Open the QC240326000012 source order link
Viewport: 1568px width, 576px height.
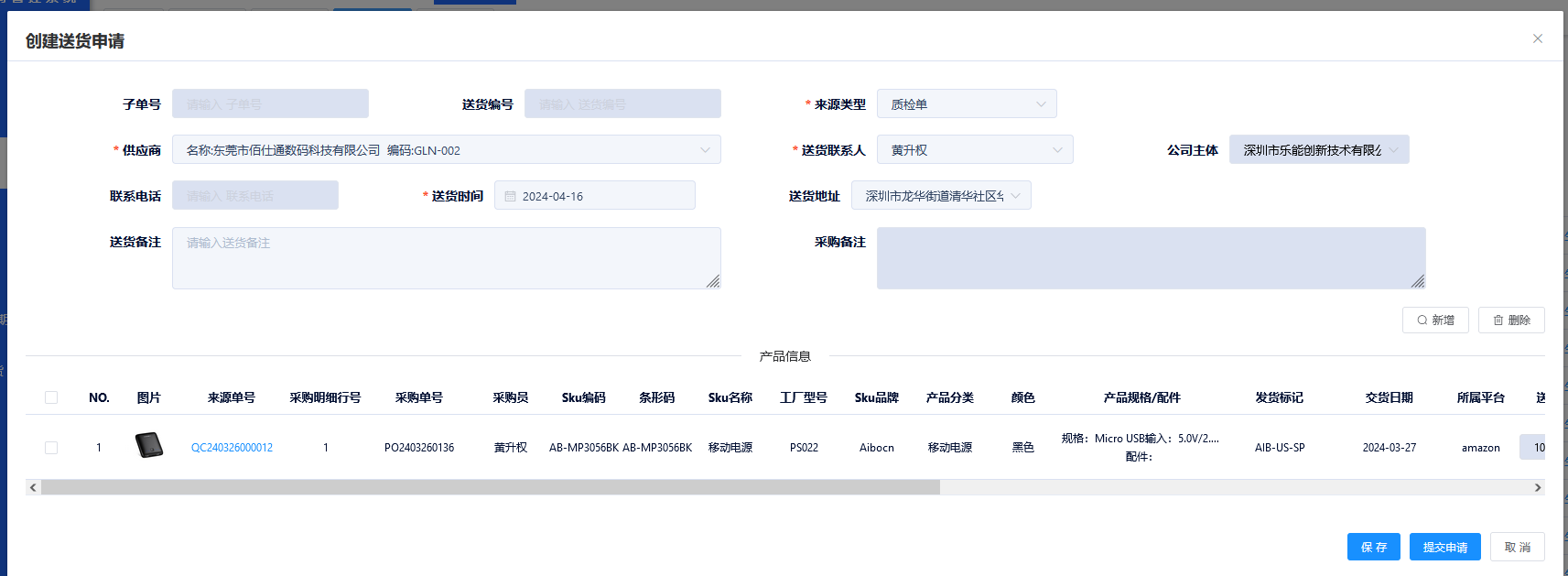232,448
